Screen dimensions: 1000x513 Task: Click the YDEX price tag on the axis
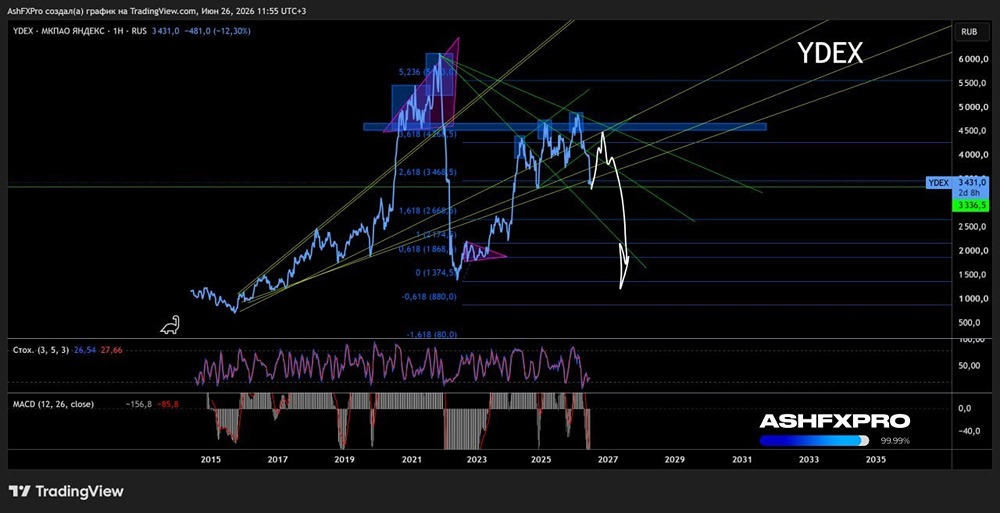click(x=938, y=183)
